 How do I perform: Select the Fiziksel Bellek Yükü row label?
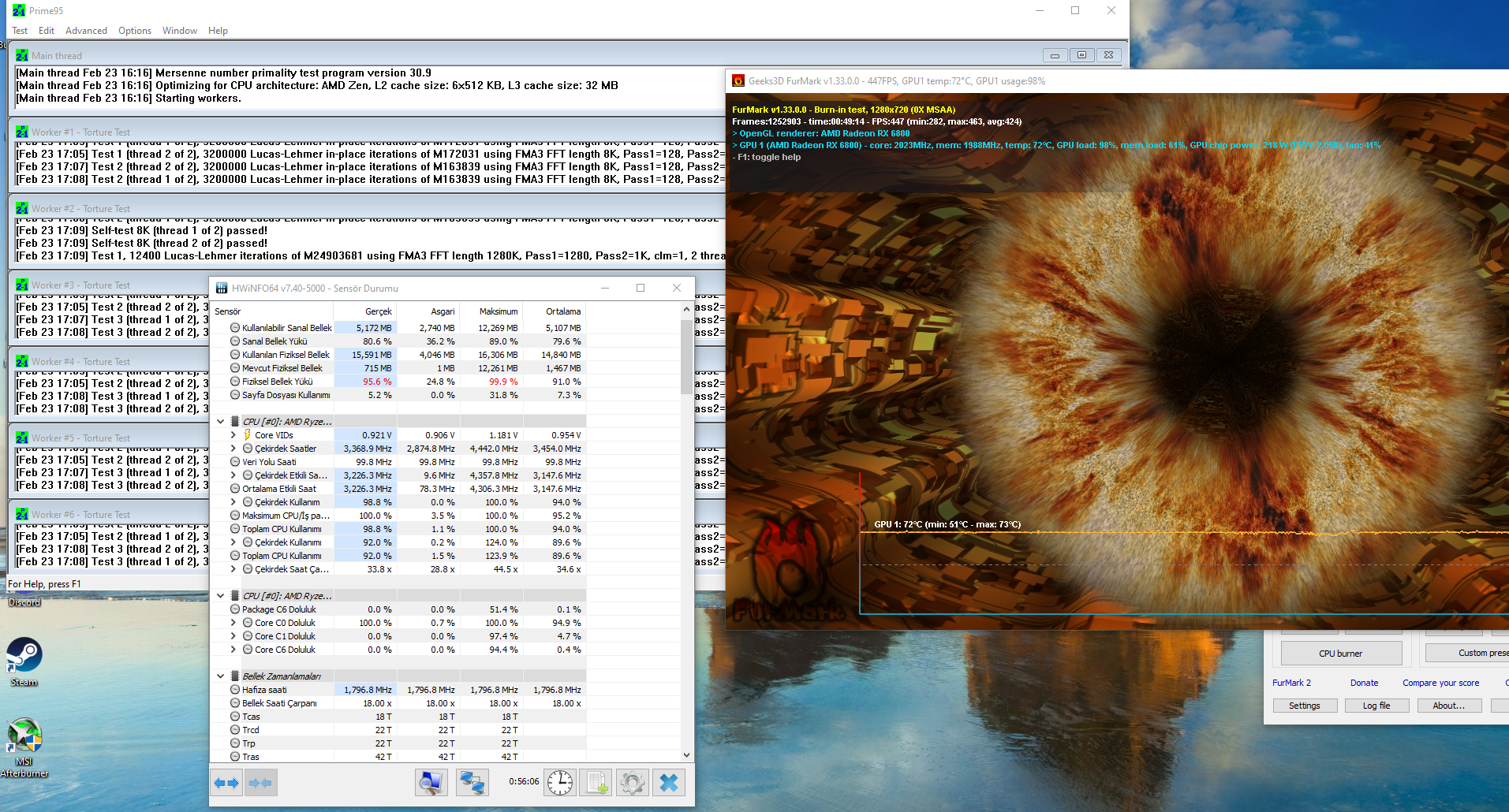278,382
